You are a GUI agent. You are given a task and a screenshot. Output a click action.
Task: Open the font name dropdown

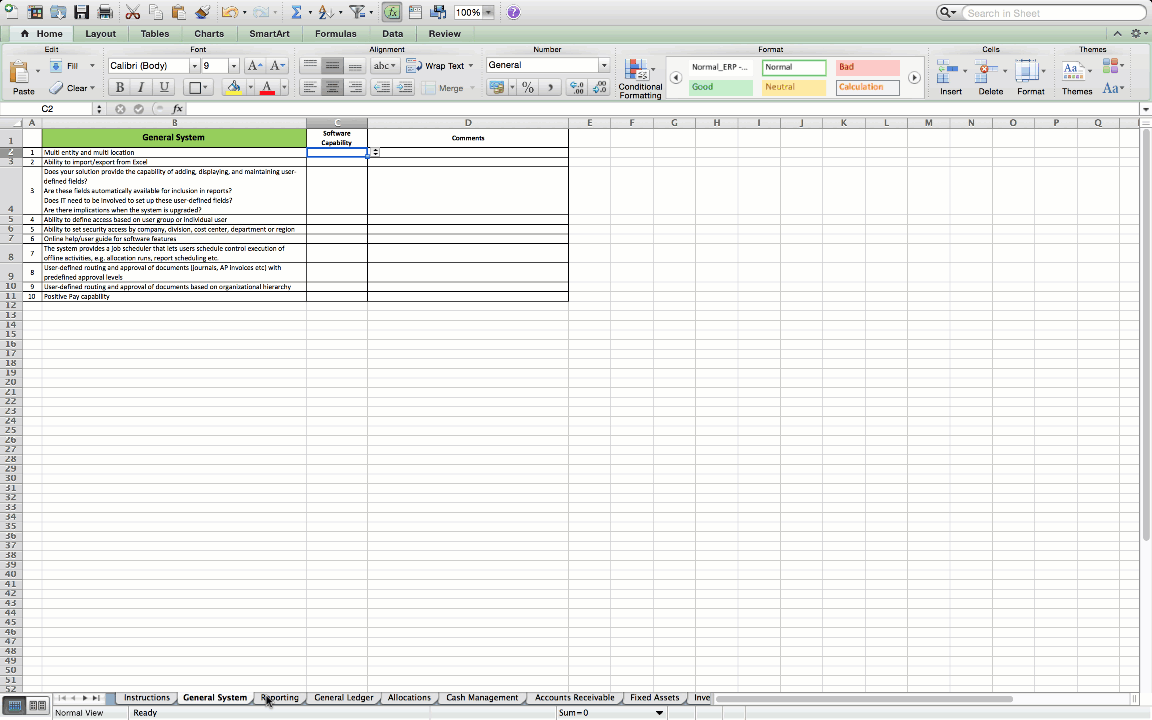pyautogui.click(x=194, y=66)
